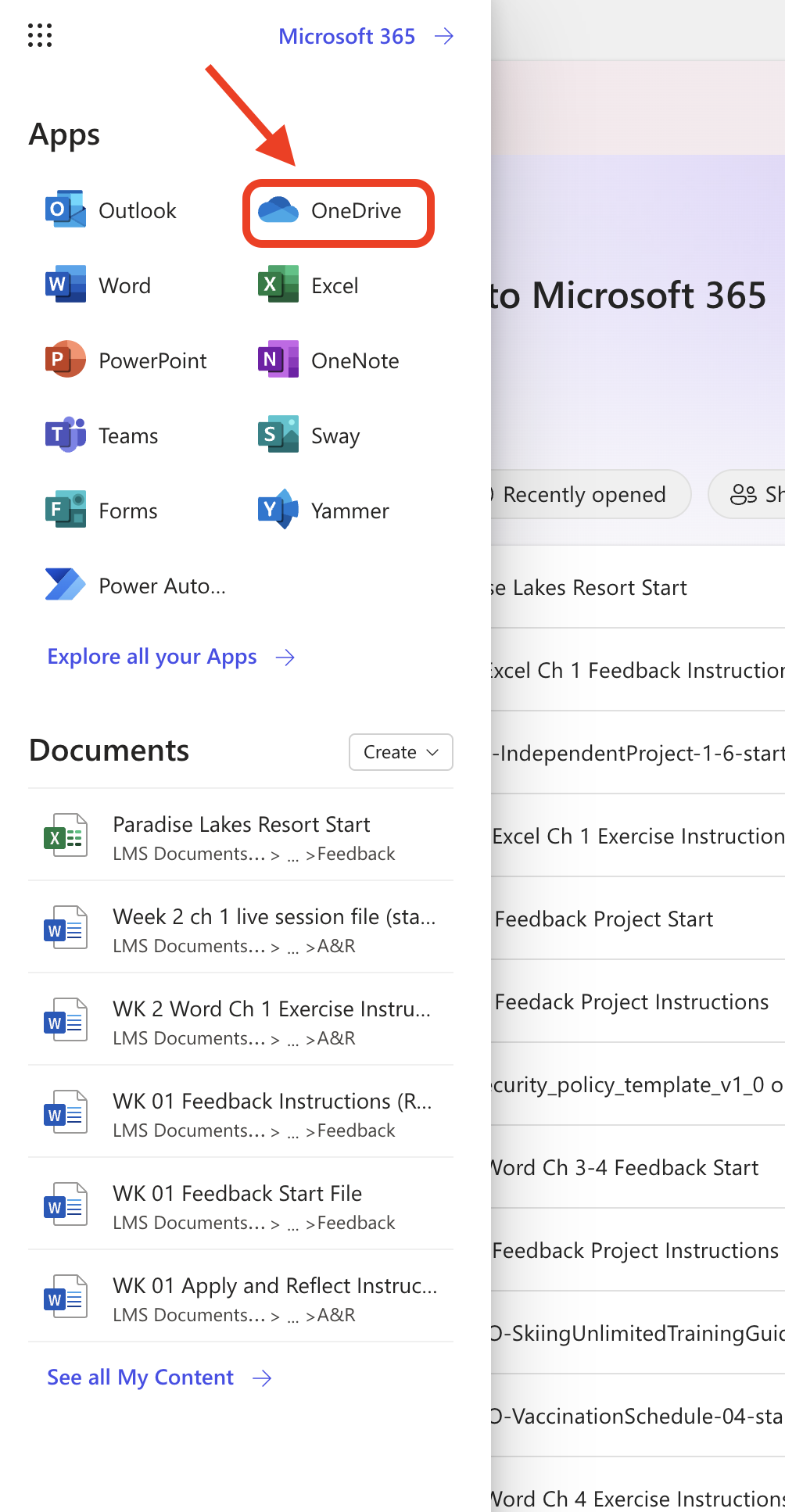Click the Explore all your Apps link

pos(170,657)
